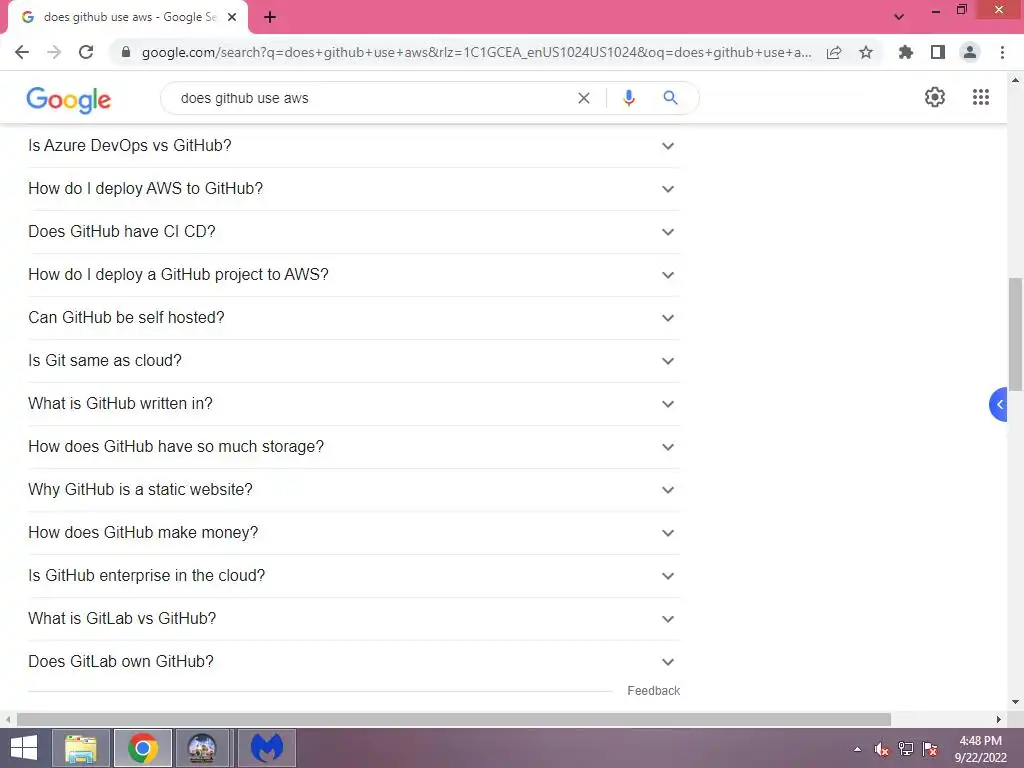
Task: Click the horizontal scroll right arrow
Action: pos(999,720)
